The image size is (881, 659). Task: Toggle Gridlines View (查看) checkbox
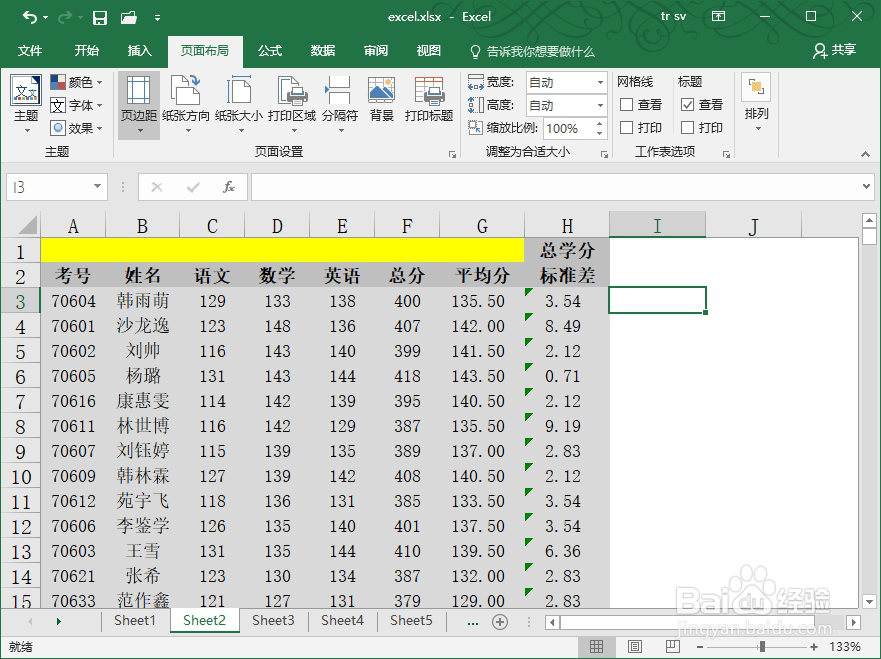click(x=626, y=104)
